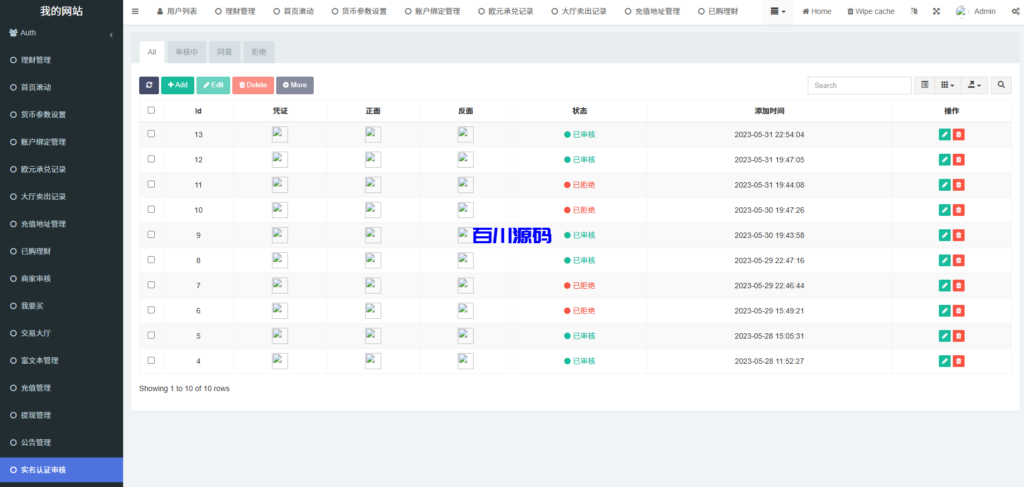
Task: Click red delete icon for row 11
Action: (959, 185)
